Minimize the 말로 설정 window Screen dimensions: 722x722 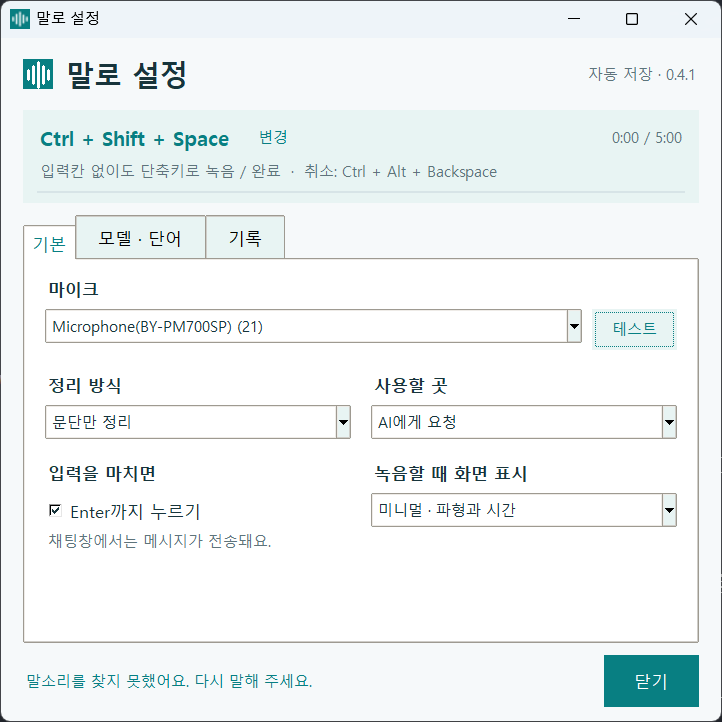[x=574, y=19]
